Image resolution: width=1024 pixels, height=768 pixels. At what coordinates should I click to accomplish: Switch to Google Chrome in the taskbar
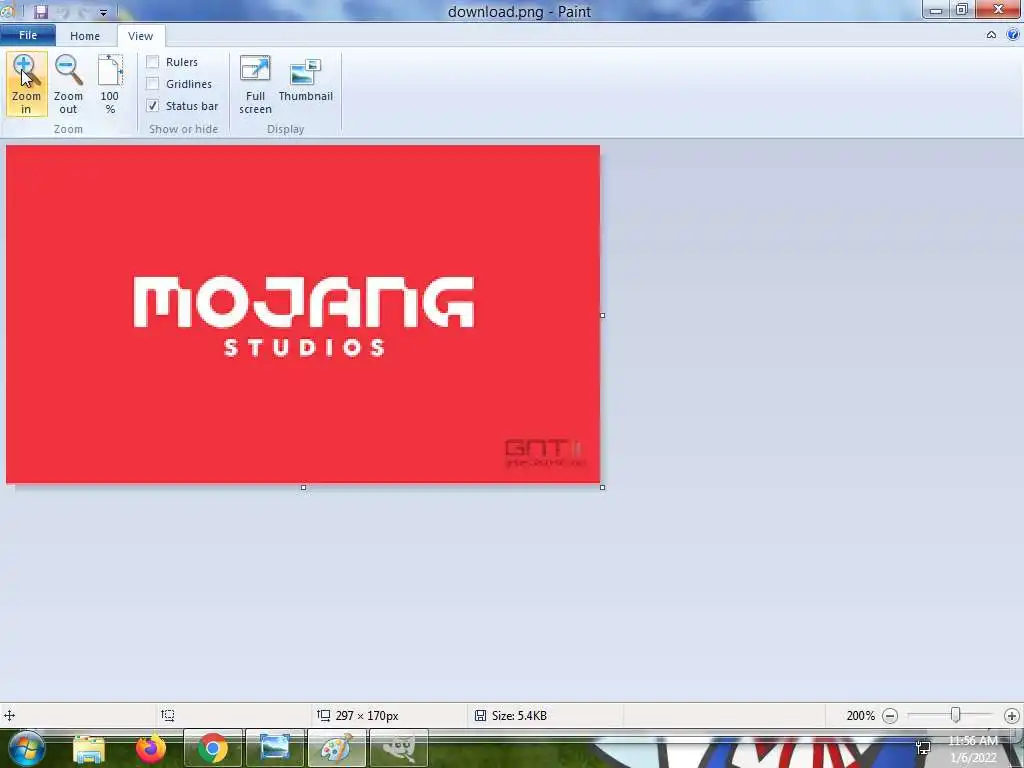tap(213, 748)
